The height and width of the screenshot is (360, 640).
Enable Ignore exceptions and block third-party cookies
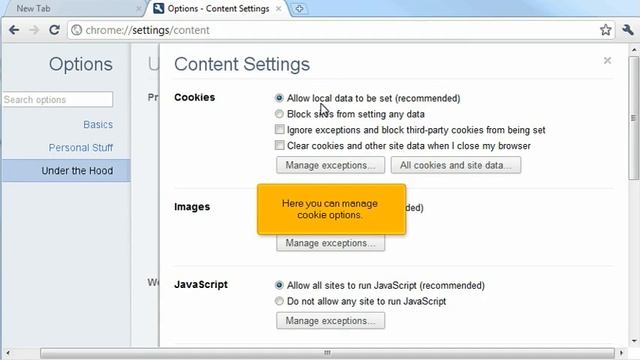click(x=279, y=130)
